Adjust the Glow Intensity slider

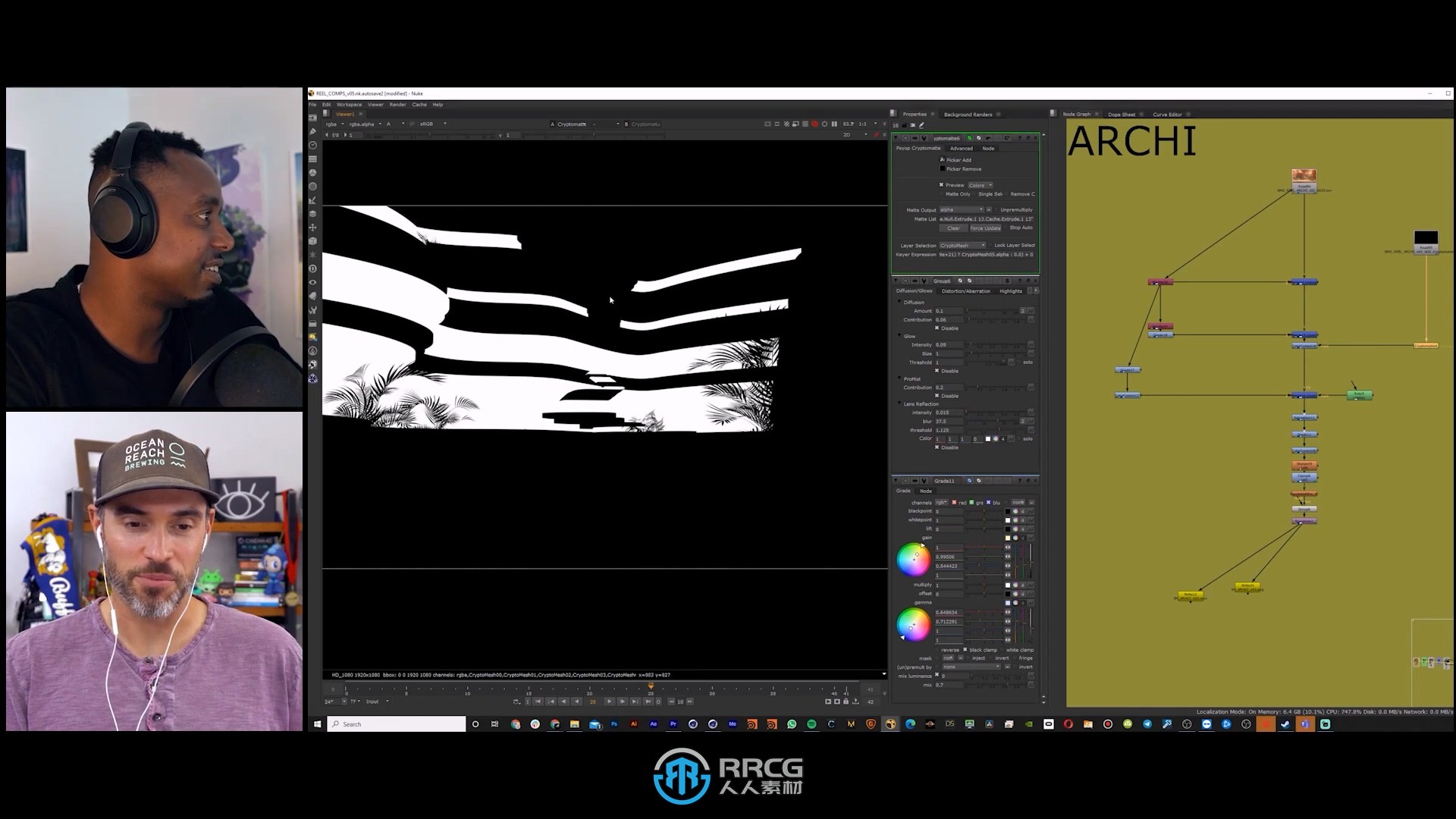[x=996, y=345]
